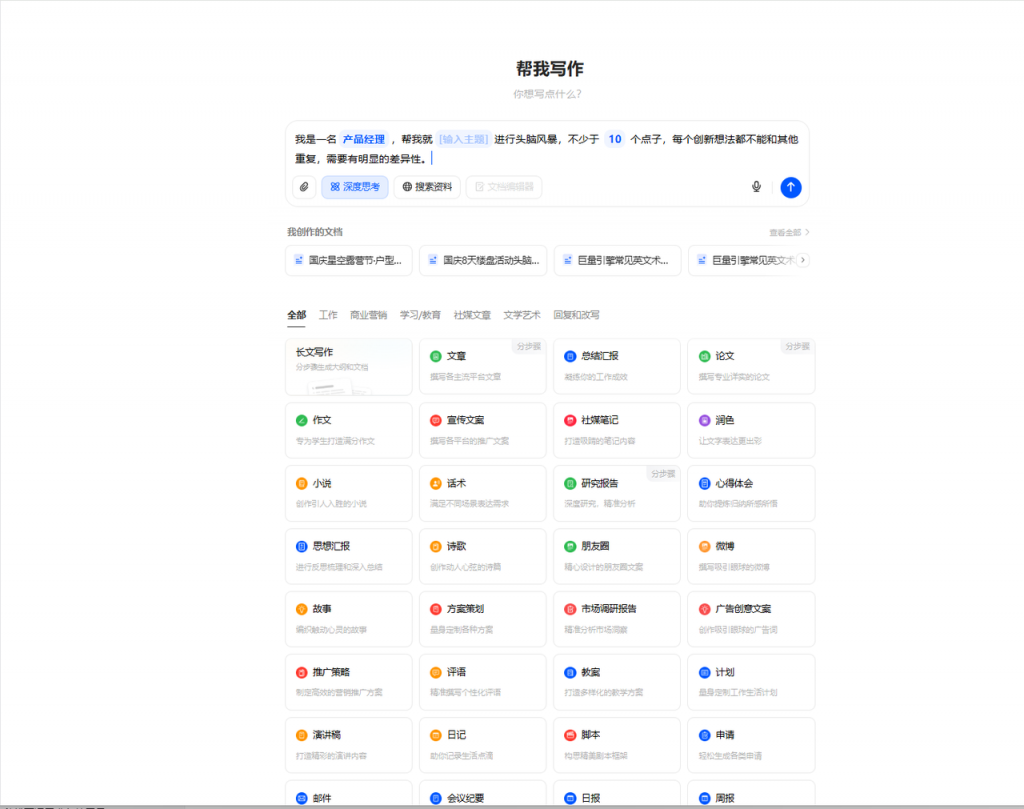Image resolution: width=1024 pixels, height=809 pixels.
Task: Open the 国庆星空露营节 document thumbnail
Action: (349, 260)
